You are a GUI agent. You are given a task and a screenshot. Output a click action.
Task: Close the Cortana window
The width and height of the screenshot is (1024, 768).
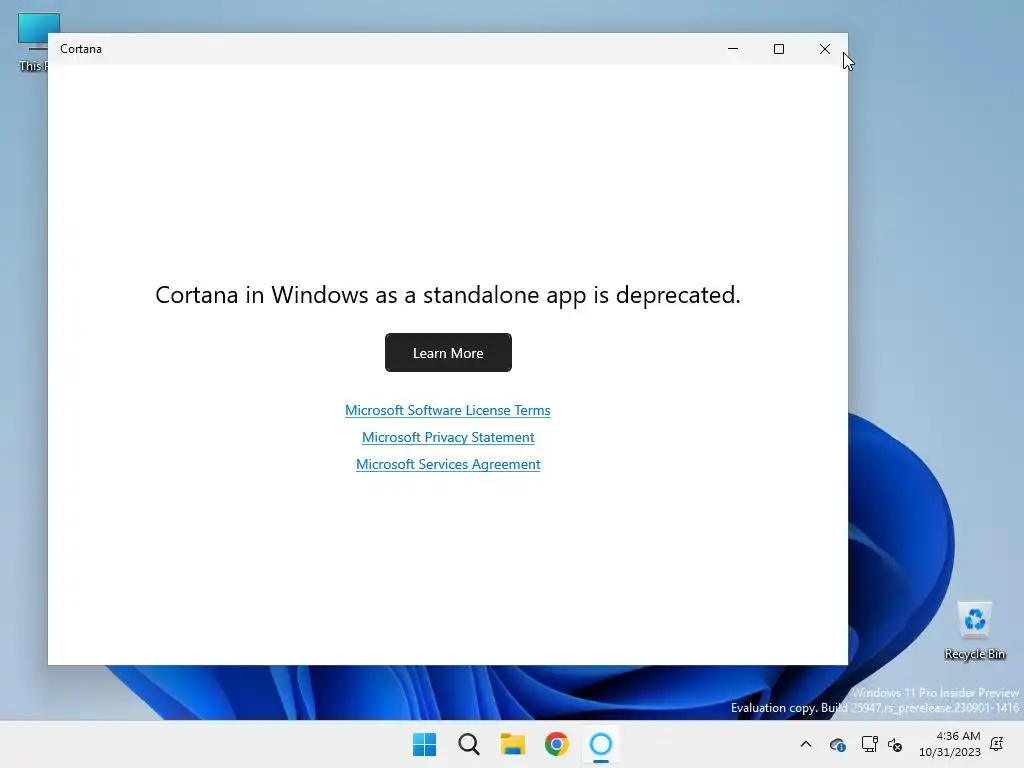tap(825, 49)
